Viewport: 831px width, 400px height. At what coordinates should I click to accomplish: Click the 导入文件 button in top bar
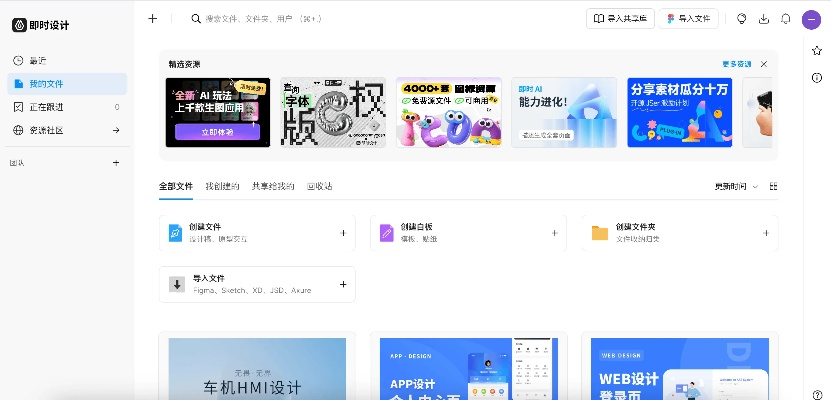pos(688,18)
